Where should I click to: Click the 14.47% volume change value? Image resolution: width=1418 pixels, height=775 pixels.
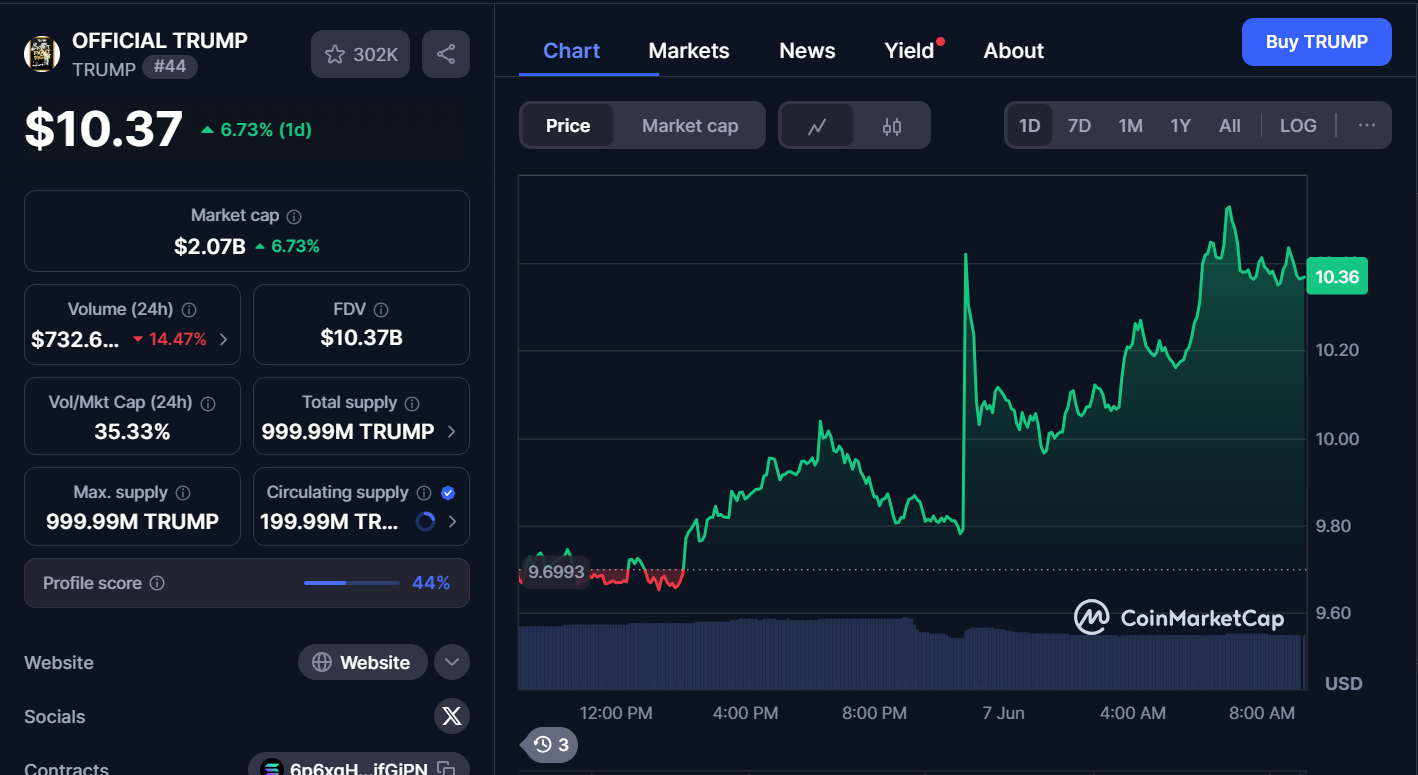[x=178, y=339]
